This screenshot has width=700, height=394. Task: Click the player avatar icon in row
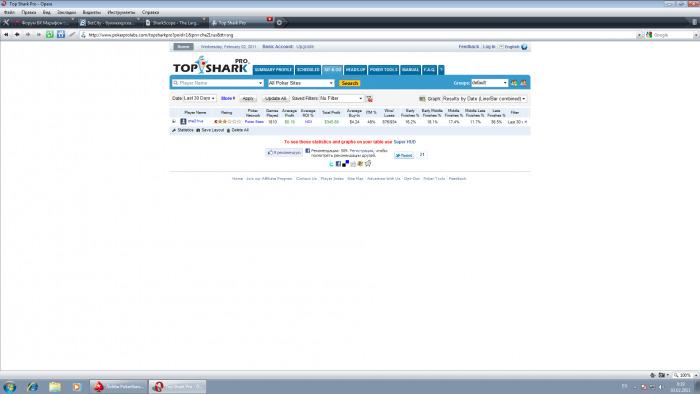(183, 121)
